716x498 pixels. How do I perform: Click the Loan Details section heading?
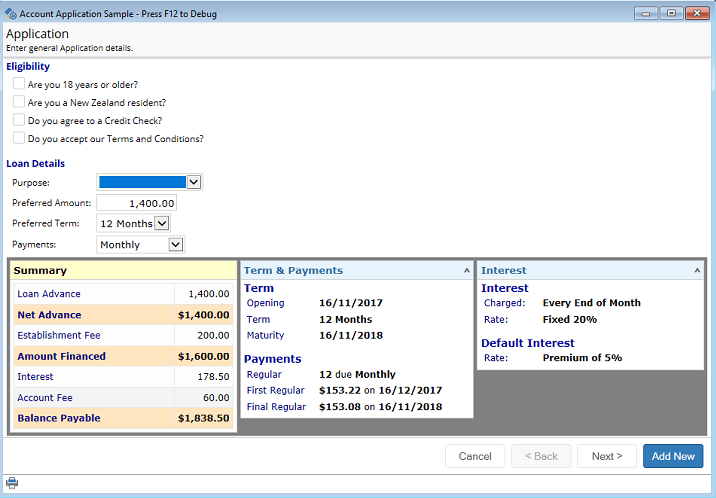[x=36, y=163]
